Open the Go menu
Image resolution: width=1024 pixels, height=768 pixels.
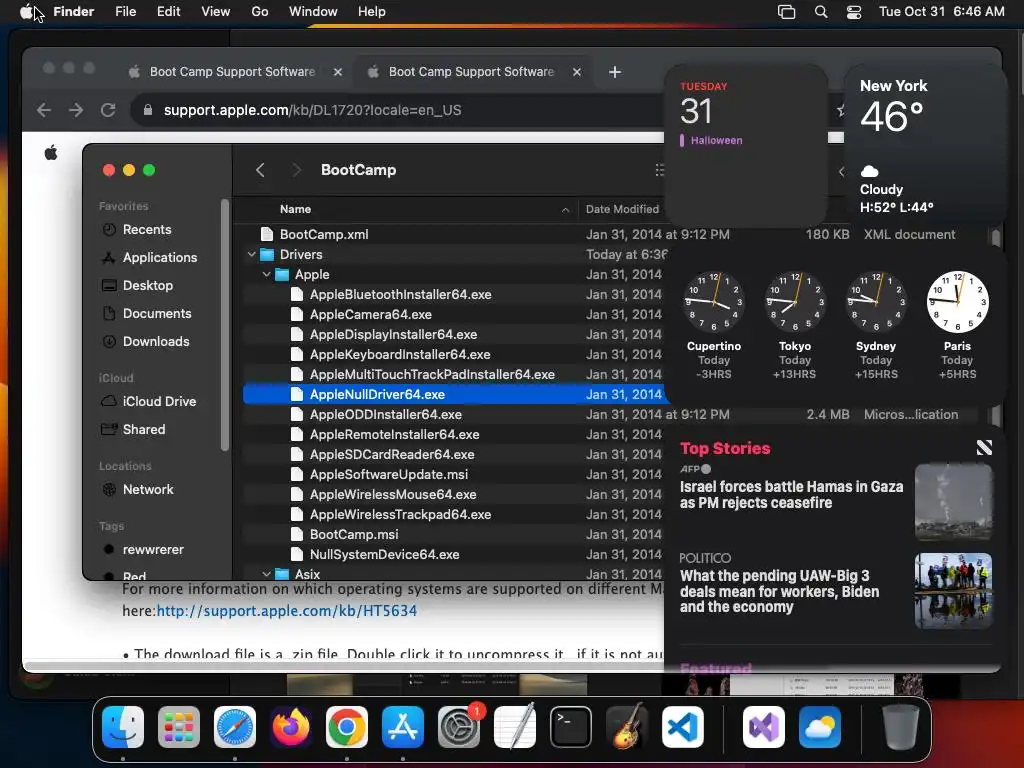click(260, 12)
